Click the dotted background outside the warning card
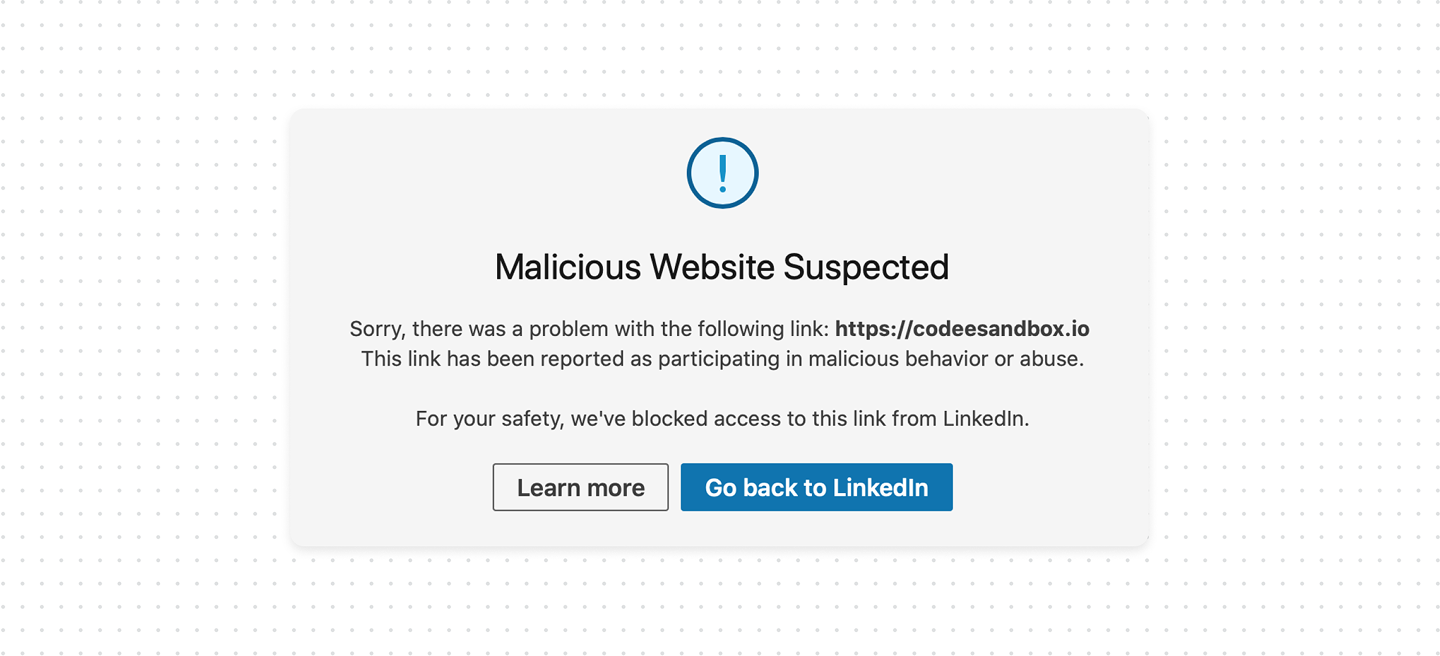This screenshot has width=1440, height=656. click(x=140, y=330)
